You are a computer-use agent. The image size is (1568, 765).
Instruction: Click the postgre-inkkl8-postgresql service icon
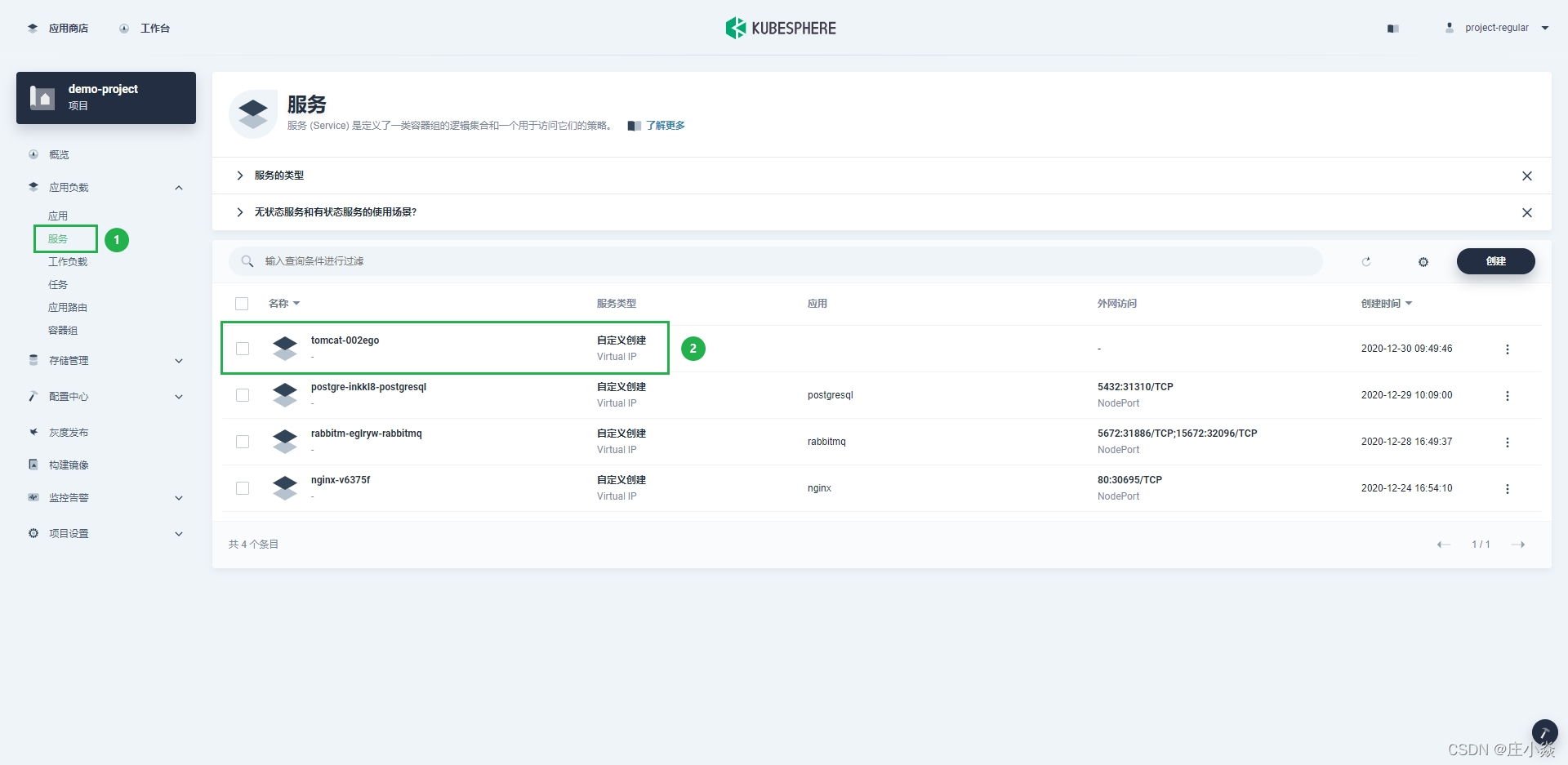coord(285,395)
